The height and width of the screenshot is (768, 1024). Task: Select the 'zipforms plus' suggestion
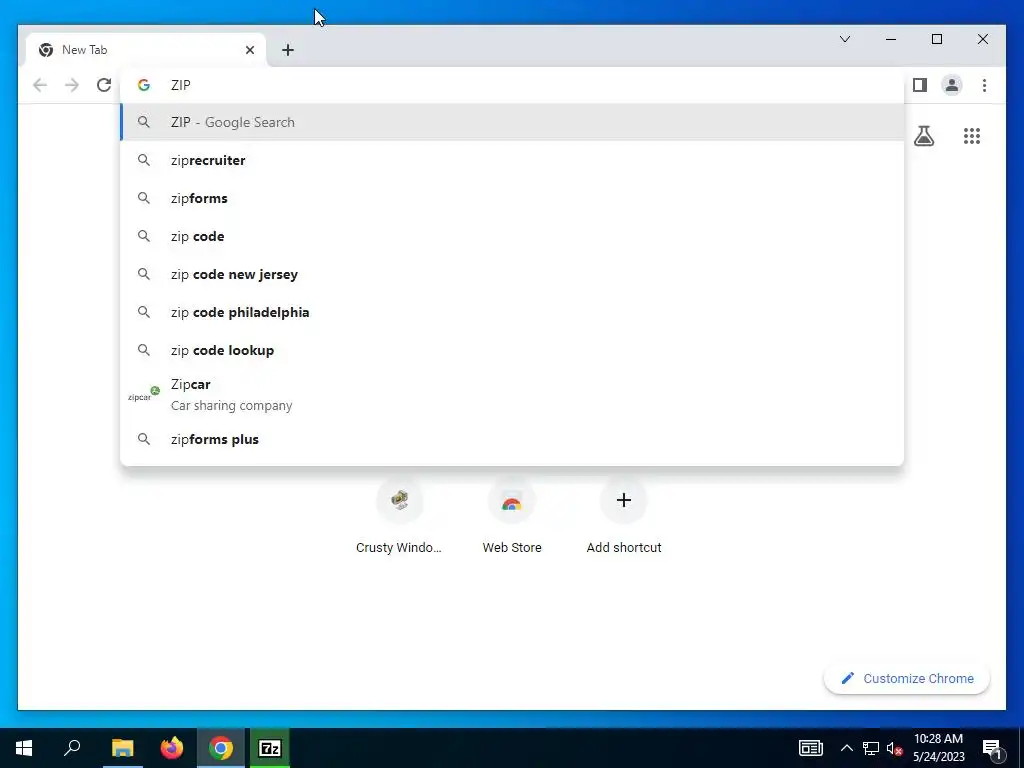coord(512,439)
